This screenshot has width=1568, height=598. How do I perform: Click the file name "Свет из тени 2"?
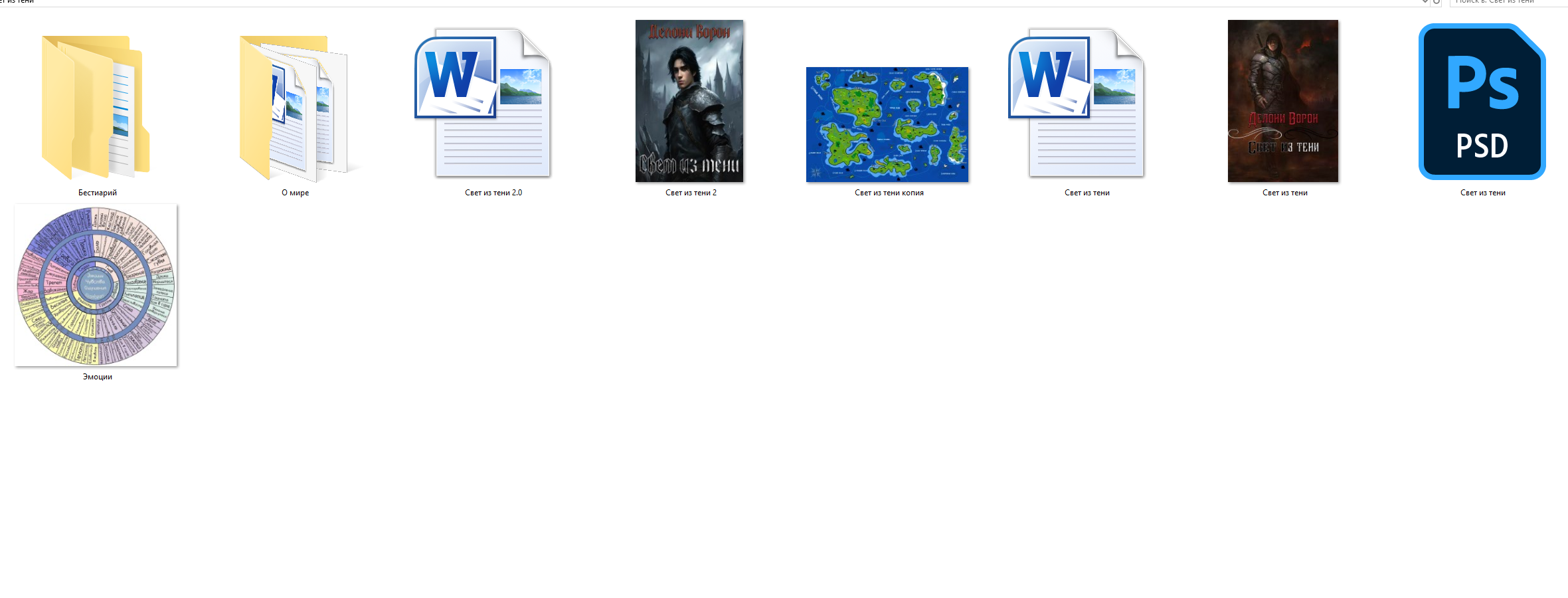point(691,193)
